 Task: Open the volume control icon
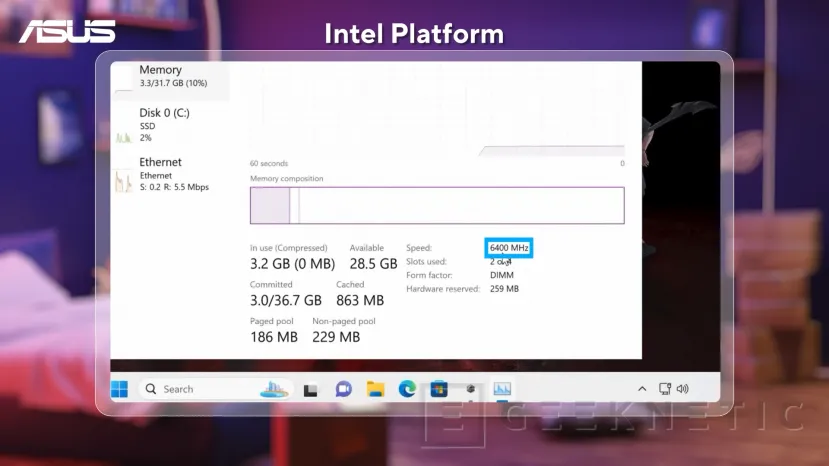(x=683, y=389)
